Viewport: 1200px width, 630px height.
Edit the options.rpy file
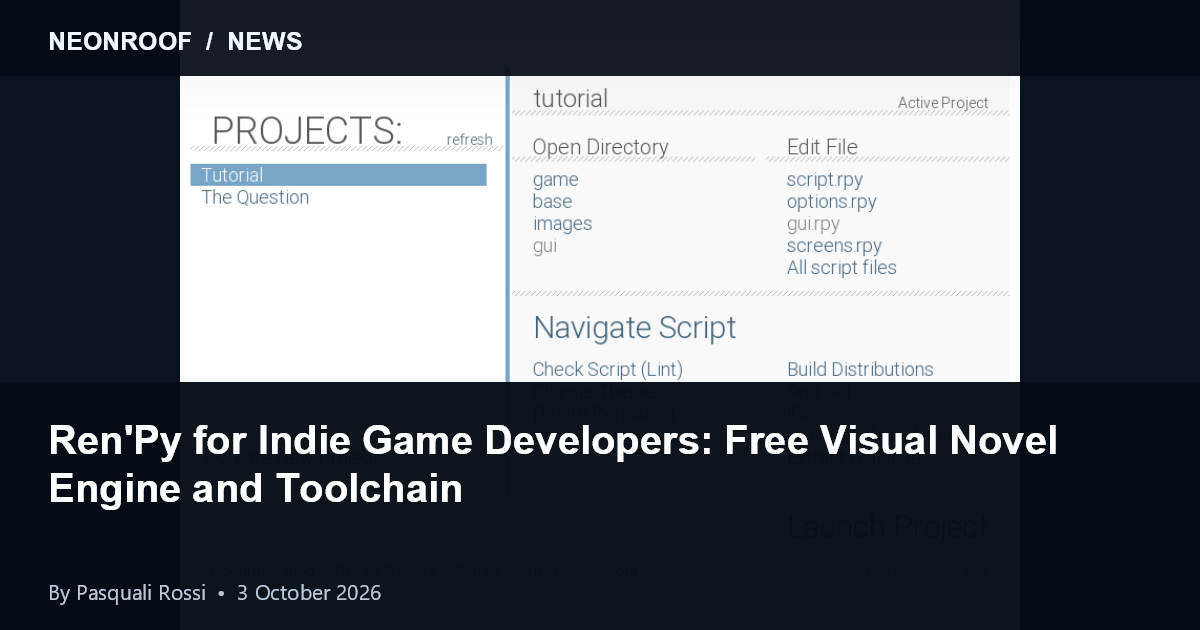pyautogui.click(x=831, y=201)
